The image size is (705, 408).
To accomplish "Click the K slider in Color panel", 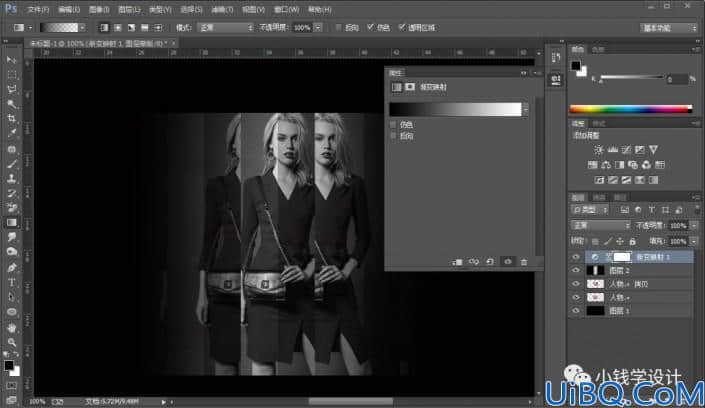I will pyautogui.click(x=632, y=77).
